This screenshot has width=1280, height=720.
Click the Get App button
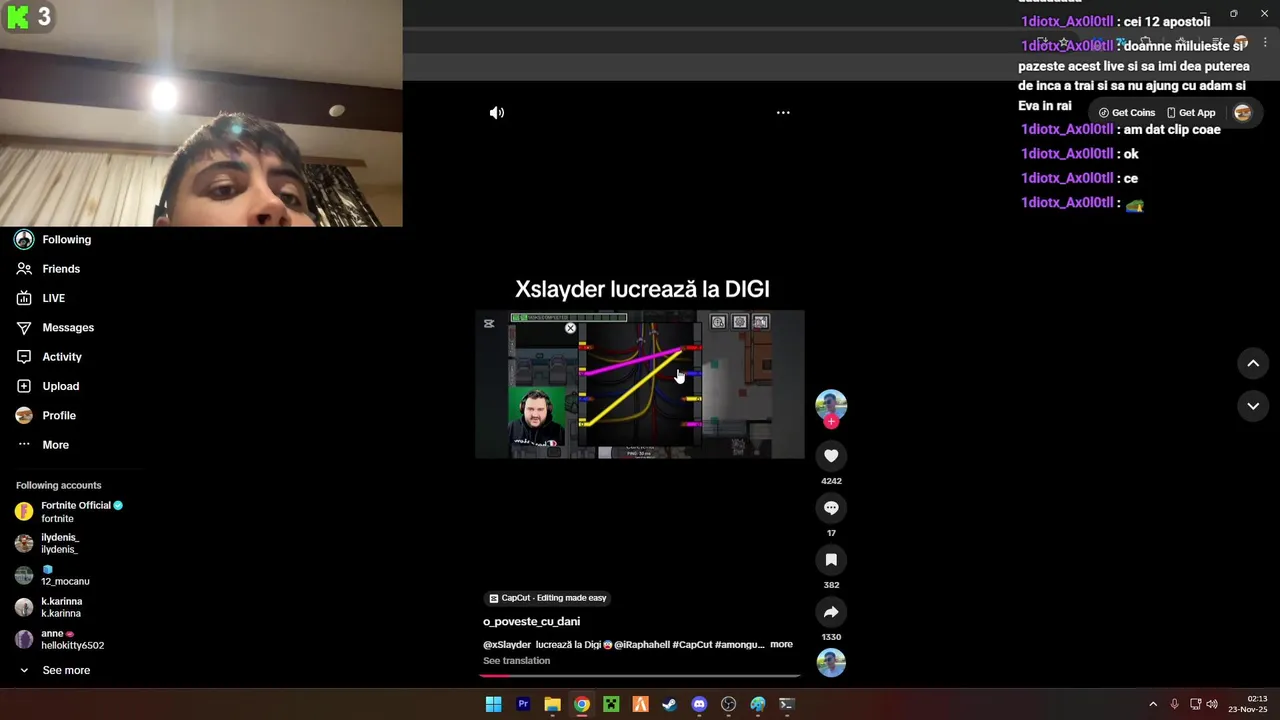click(1191, 113)
